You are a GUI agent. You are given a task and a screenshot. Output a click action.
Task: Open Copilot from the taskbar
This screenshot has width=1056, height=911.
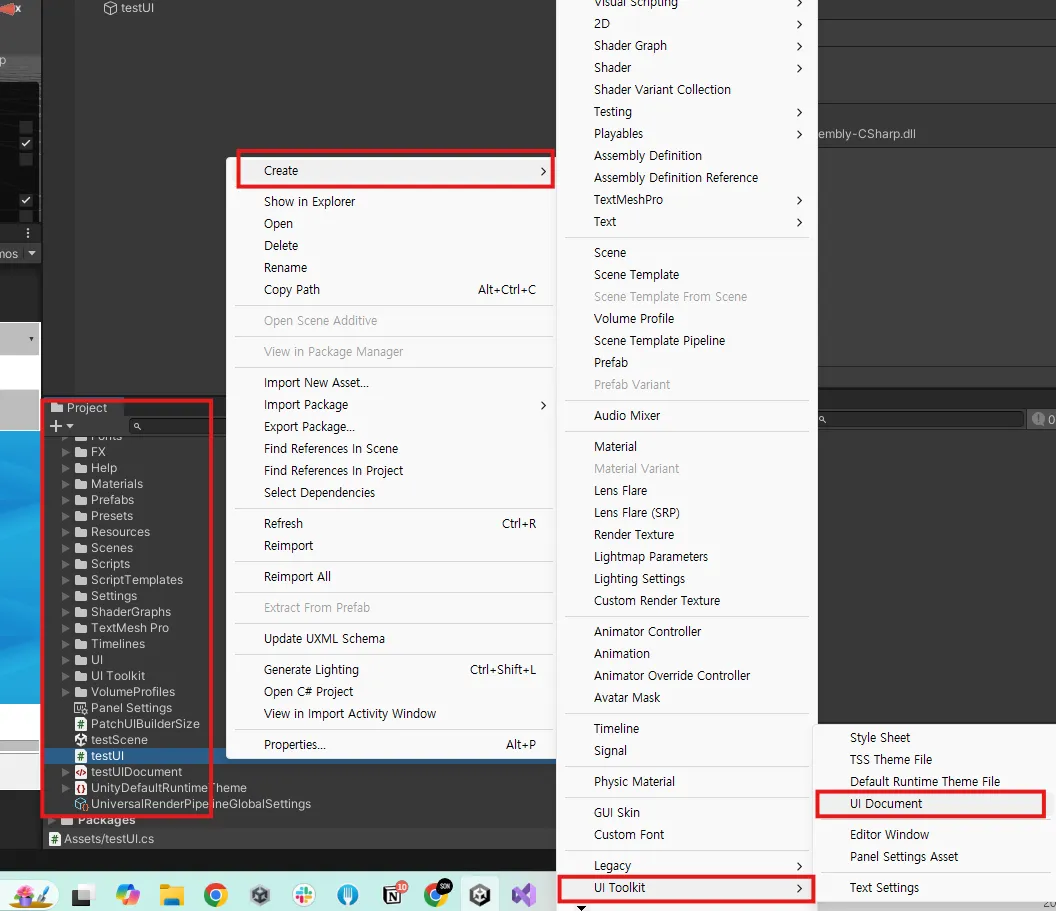(x=127, y=895)
